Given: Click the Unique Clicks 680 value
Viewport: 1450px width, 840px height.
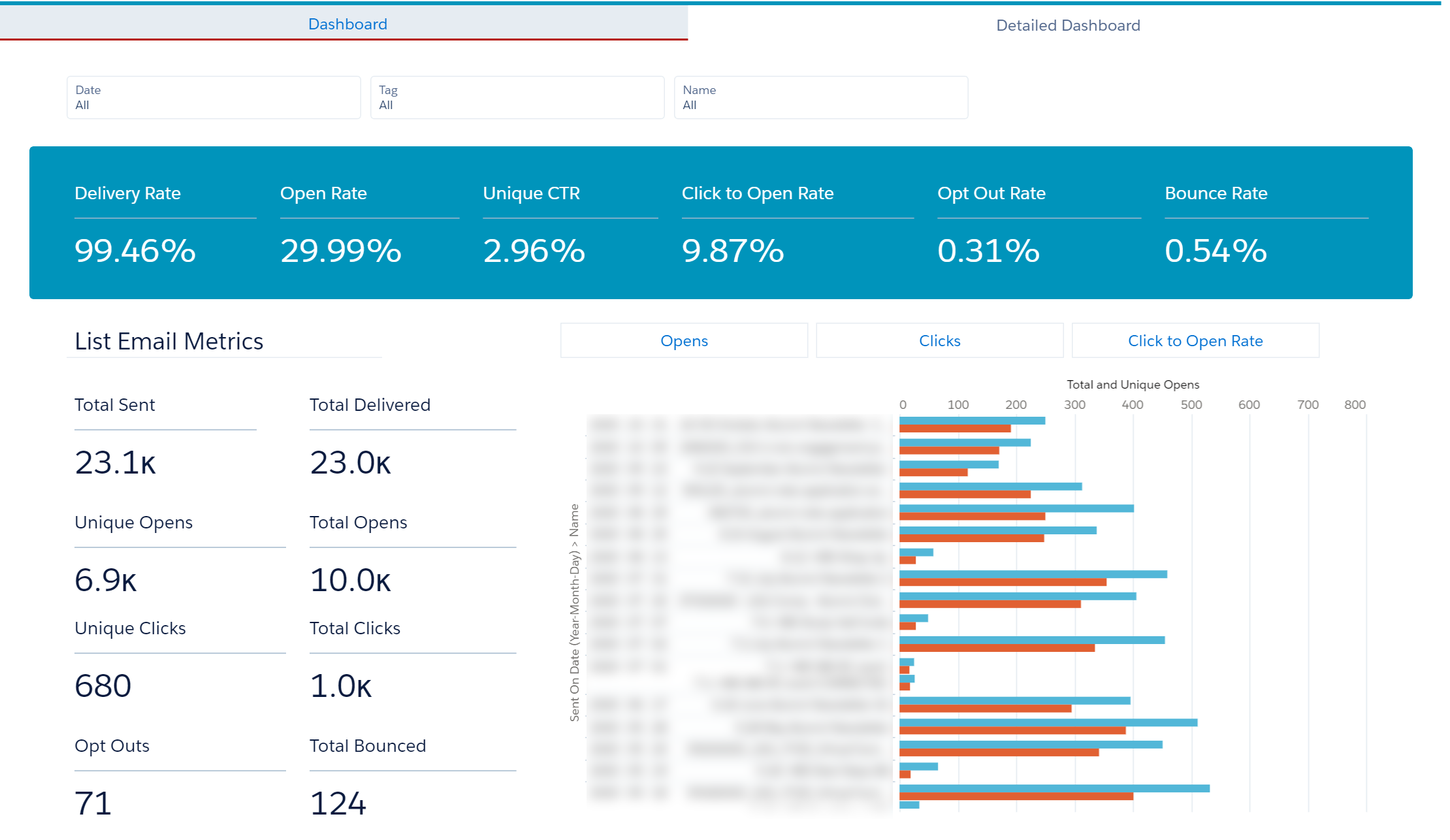Looking at the screenshot, I should tap(103, 686).
